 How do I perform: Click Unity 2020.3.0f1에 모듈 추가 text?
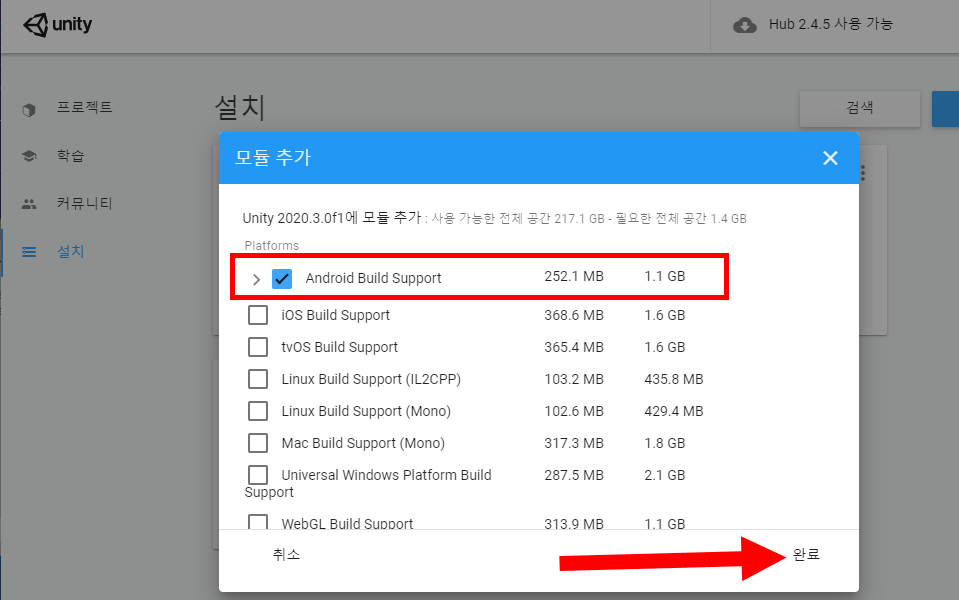[331, 218]
